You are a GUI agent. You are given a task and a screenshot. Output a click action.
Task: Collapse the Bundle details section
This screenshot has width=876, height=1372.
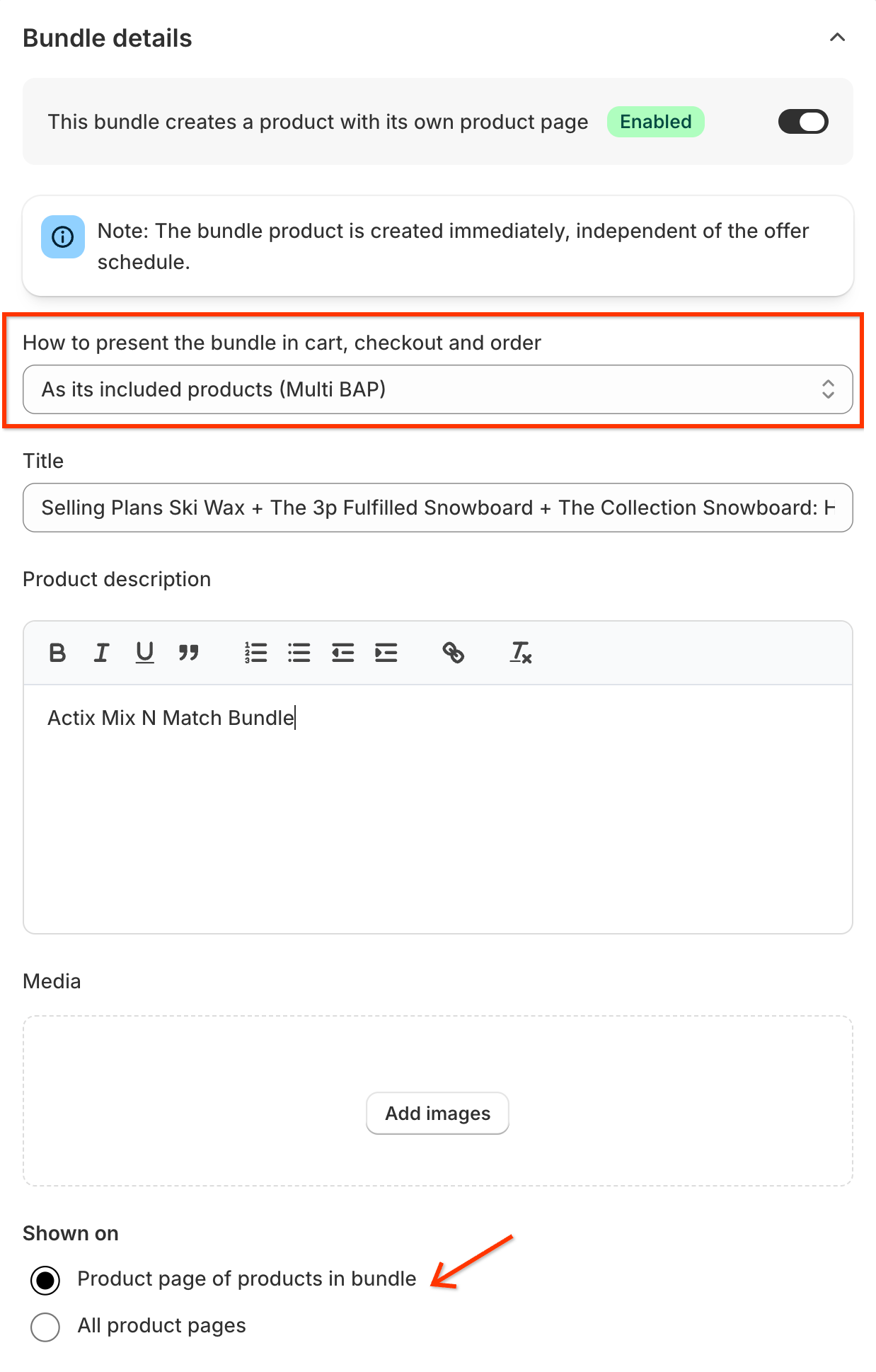(x=837, y=38)
